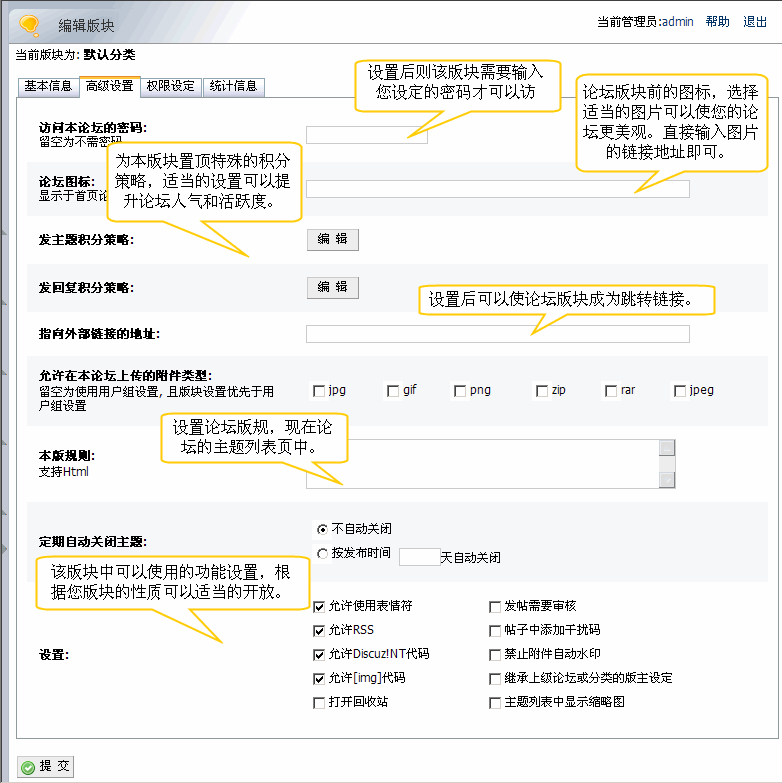Switch to the 基本信息 tab
This screenshot has height=783, width=782.
(x=48, y=86)
